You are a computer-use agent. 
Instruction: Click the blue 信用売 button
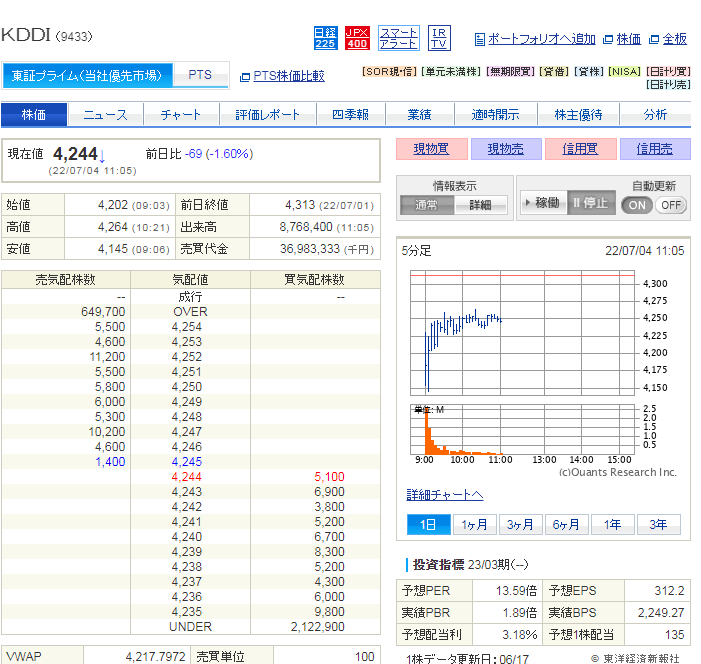(655, 149)
